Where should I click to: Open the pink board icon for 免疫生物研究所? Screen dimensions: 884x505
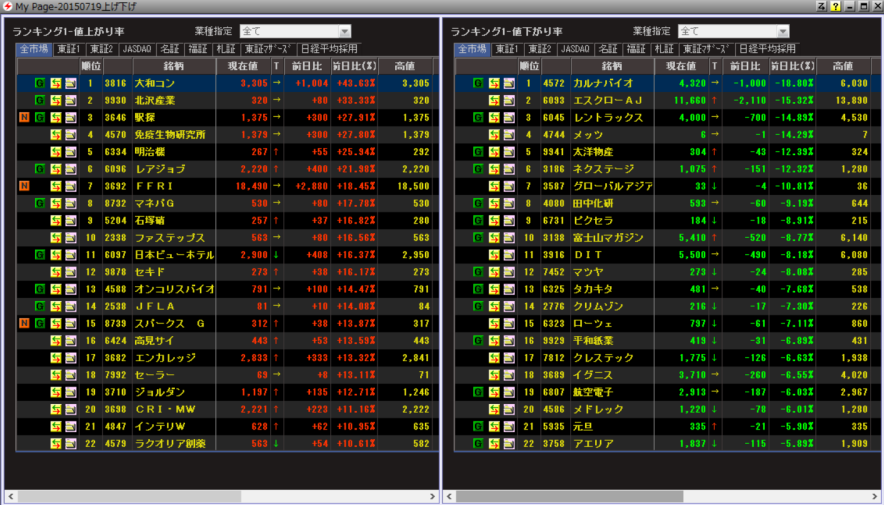[70, 135]
